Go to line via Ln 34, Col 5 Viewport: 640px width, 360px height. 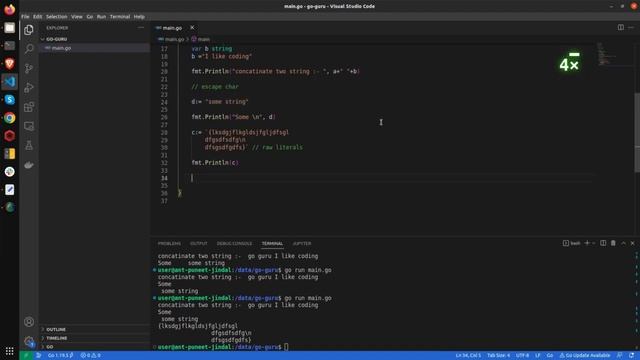[468, 356]
